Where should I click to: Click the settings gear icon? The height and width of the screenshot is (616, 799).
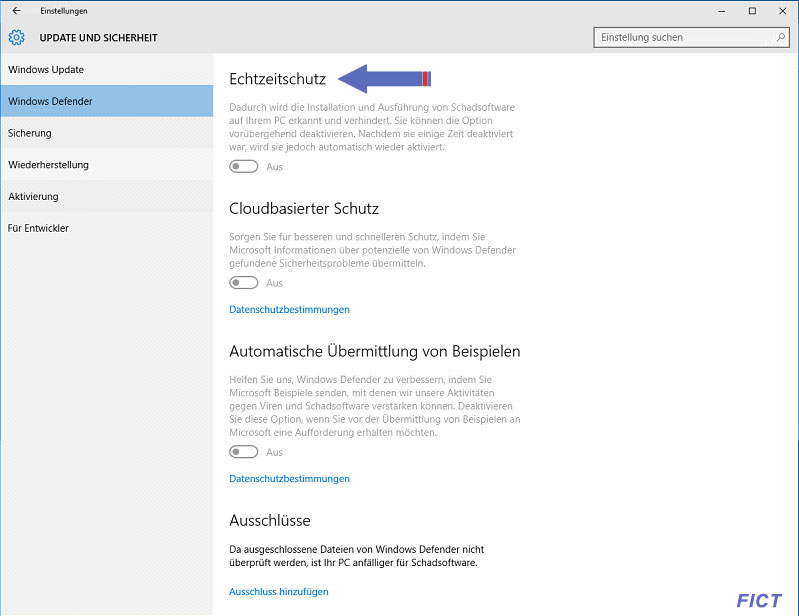16,37
